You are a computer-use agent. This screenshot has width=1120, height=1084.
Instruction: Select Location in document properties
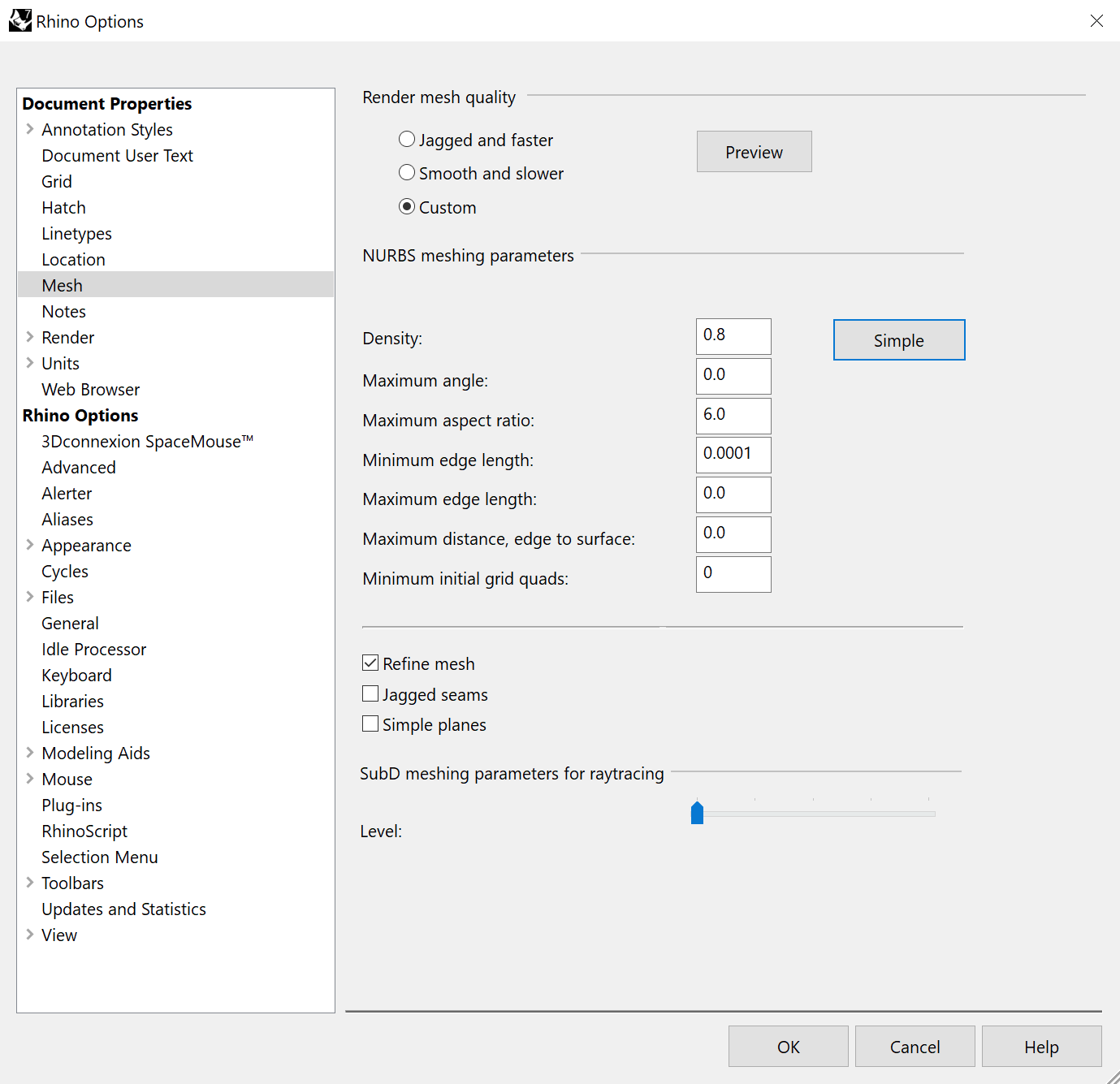[x=73, y=259]
